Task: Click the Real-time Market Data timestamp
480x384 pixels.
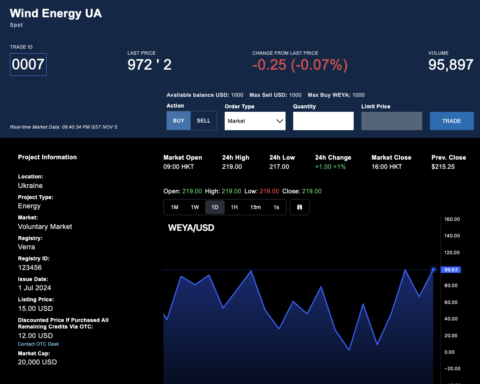Action: click(x=63, y=127)
